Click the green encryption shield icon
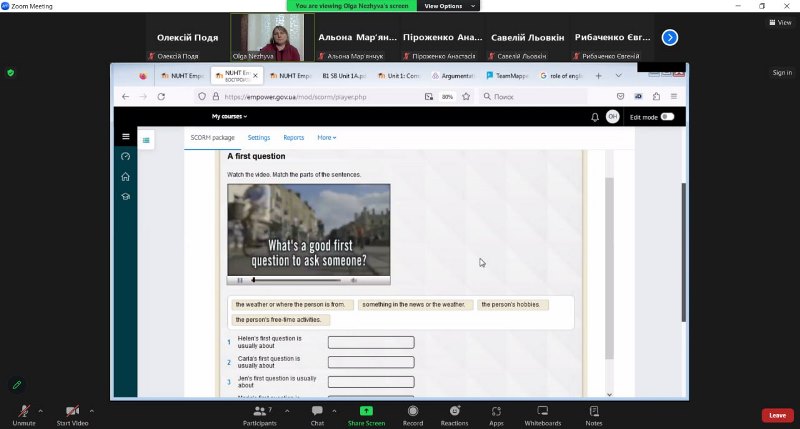Screen dimensions: 800x429 [x=10, y=73]
